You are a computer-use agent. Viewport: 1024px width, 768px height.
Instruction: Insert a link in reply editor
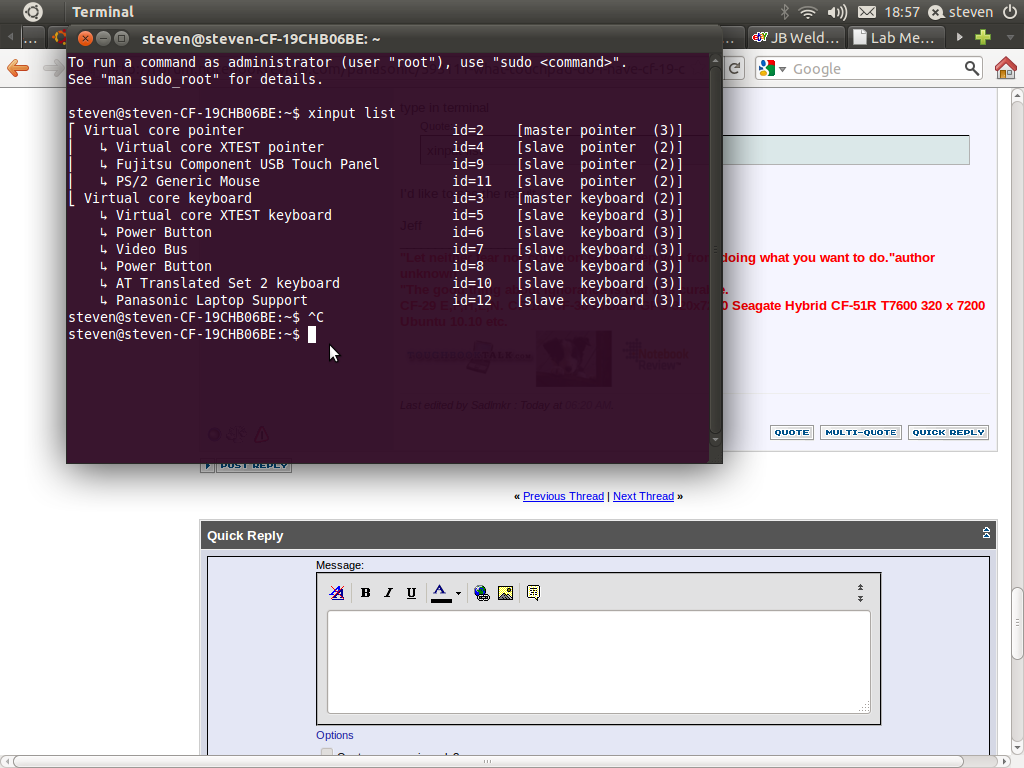[x=482, y=592]
